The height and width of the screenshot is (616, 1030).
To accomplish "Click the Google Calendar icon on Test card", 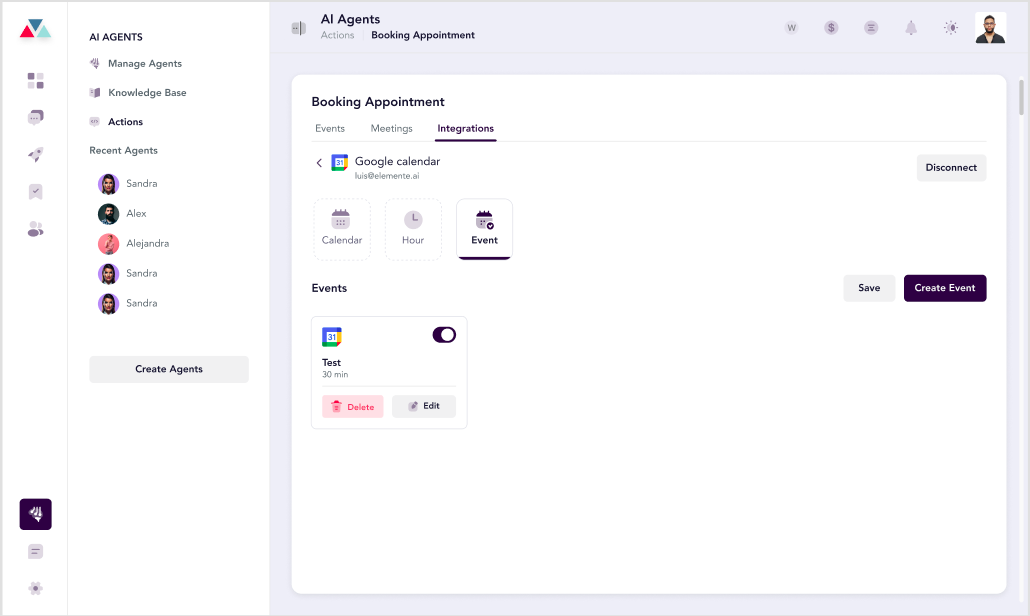I will 332,337.
